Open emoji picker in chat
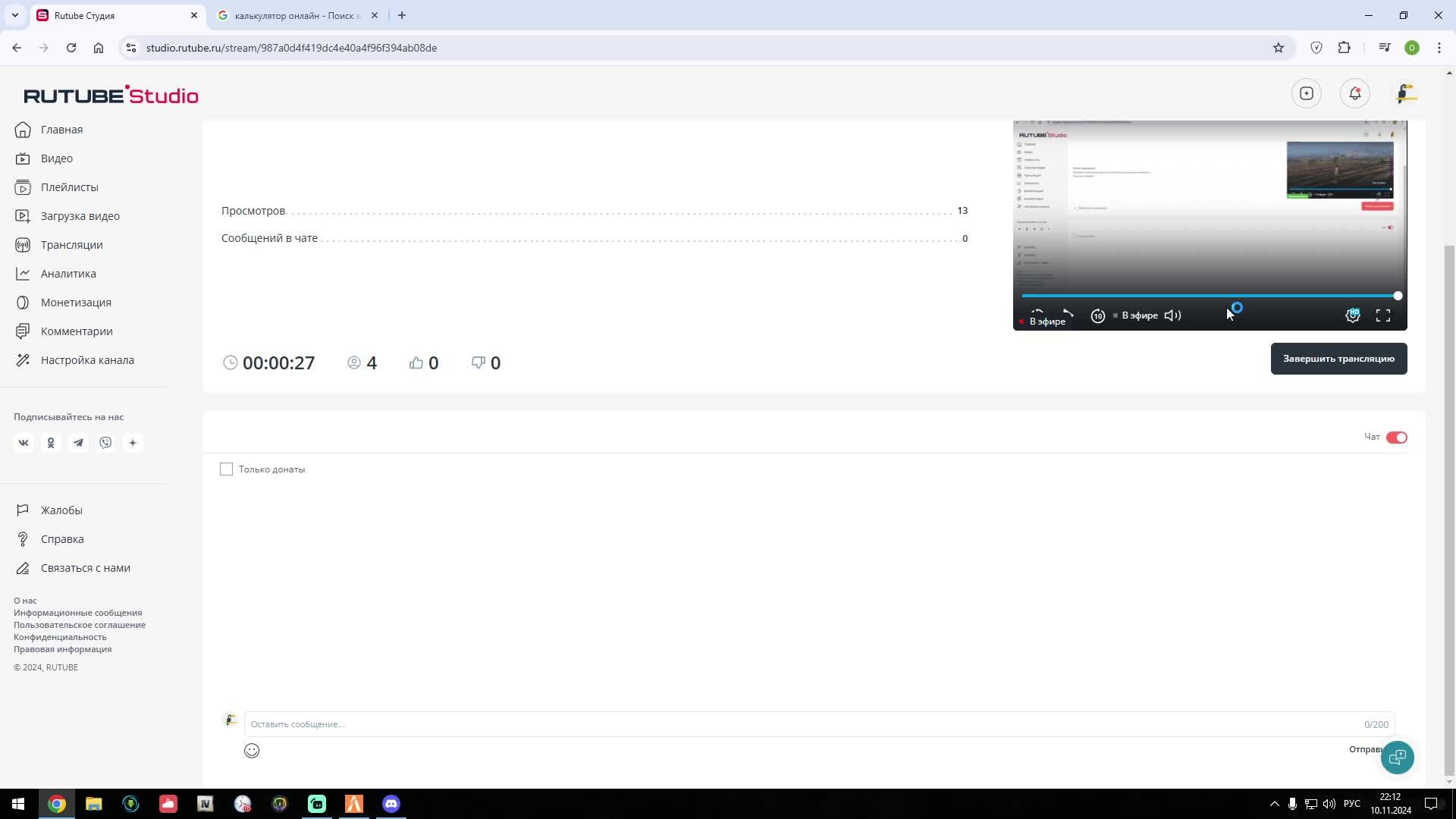The image size is (1456, 819). click(x=252, y=751)
